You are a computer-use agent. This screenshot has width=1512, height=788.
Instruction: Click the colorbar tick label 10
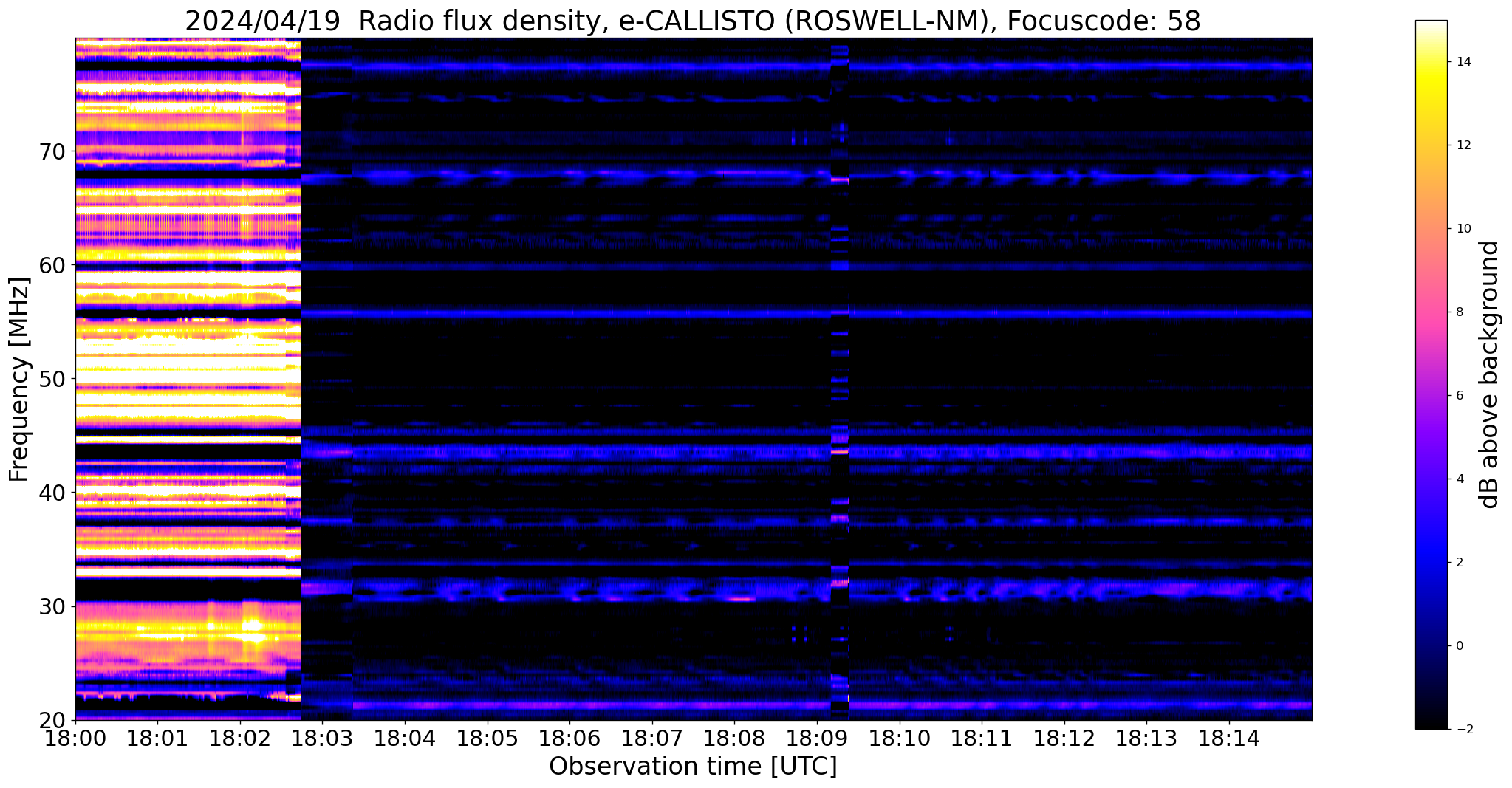[1463, 228]
